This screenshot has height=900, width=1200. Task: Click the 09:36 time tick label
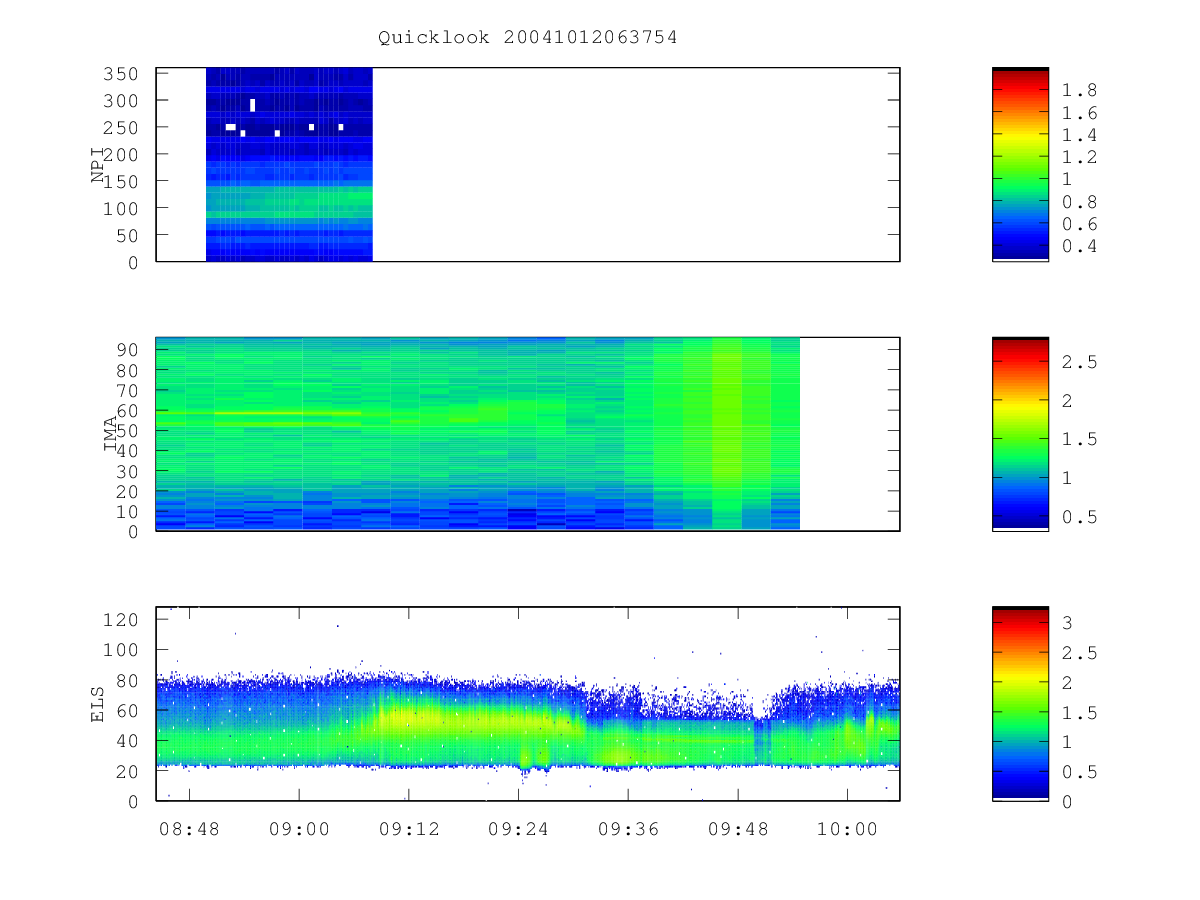[628, 830]
